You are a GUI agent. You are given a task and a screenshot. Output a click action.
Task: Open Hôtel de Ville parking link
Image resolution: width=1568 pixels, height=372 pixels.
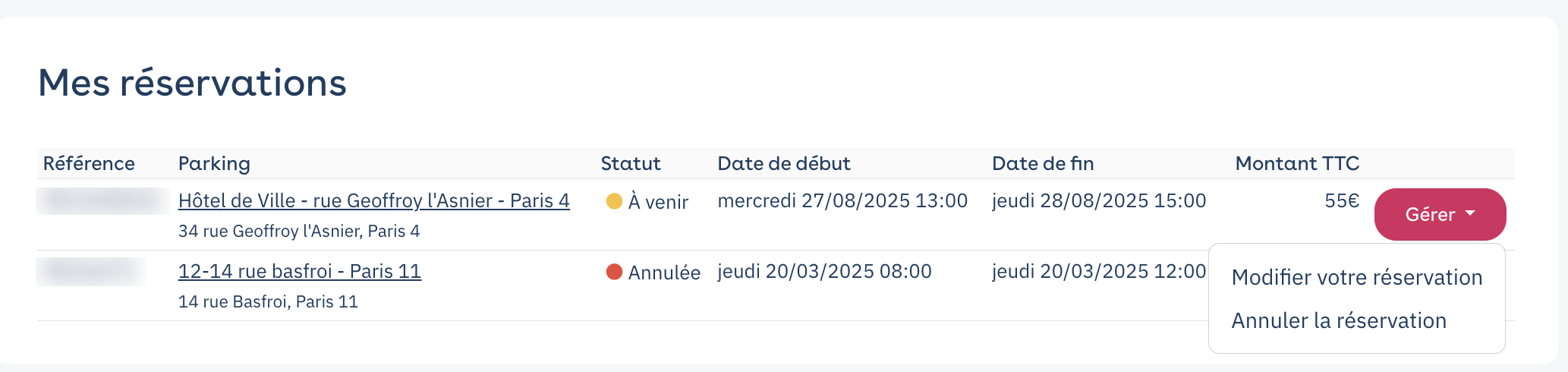[x=374, y=201]
